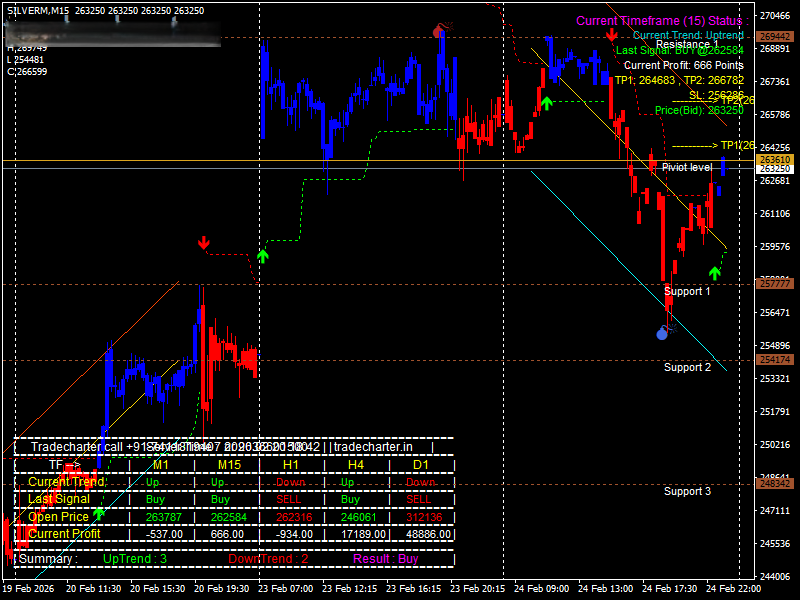Viewport: 800px width, 600px height.
Task: Select the green buy arrow at the 23 Feb 07:00 separator
Action: click(262, 256)
